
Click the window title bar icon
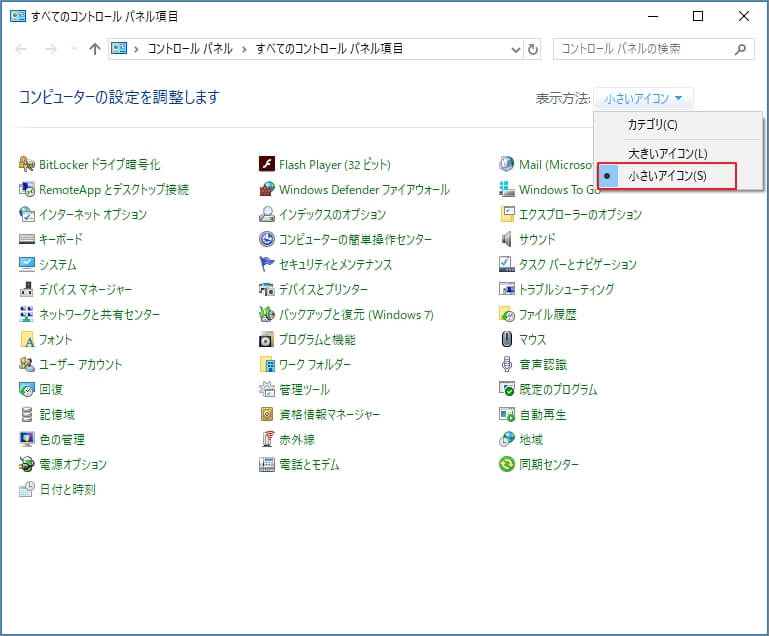coord(18,16)
